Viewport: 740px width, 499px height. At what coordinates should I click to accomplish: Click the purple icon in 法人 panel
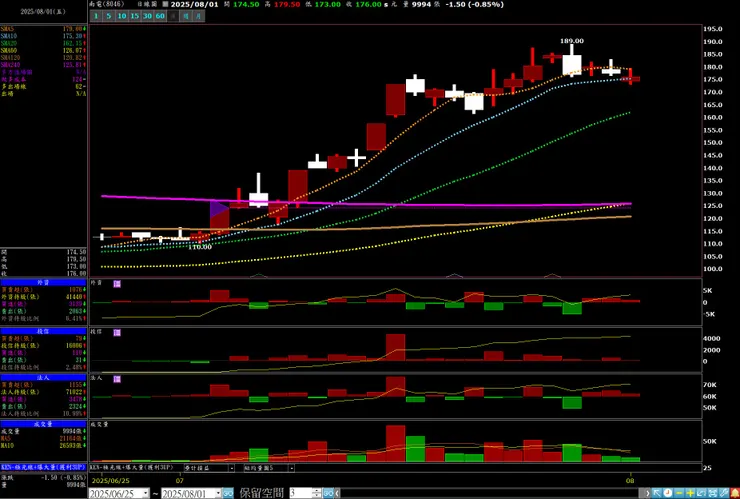click(117, 379)
